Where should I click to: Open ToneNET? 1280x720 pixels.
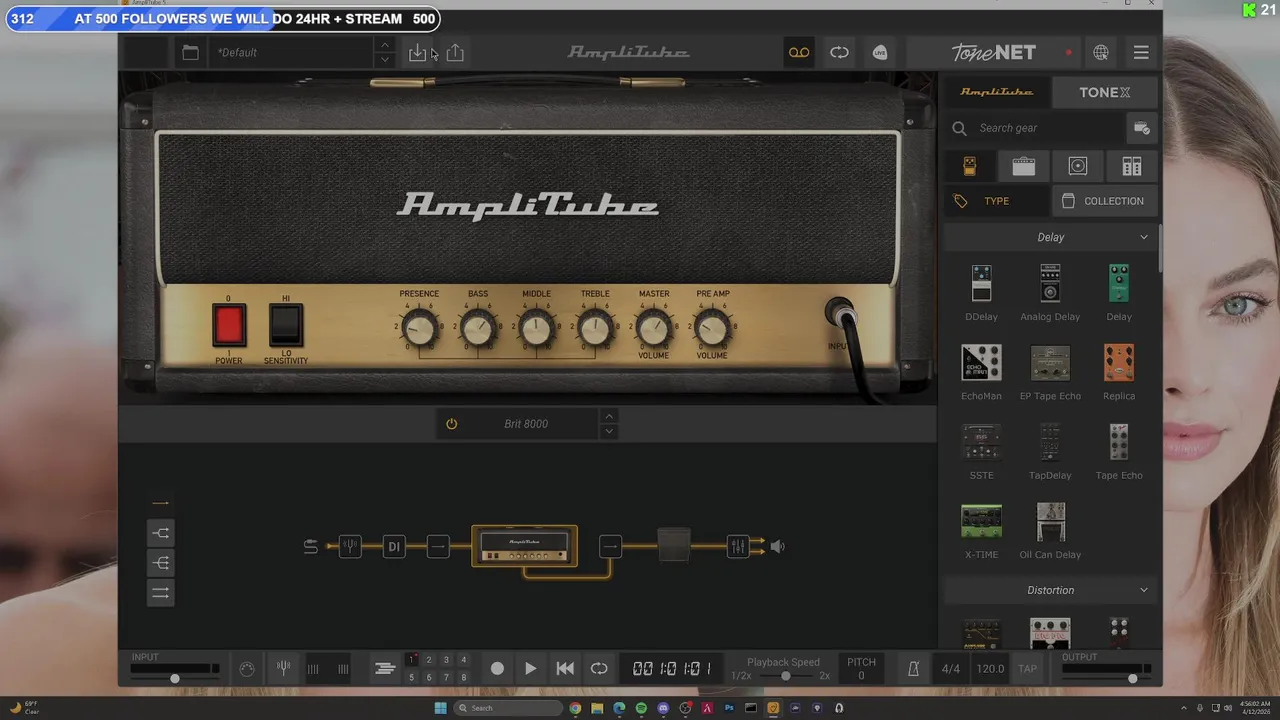point(994,53)
